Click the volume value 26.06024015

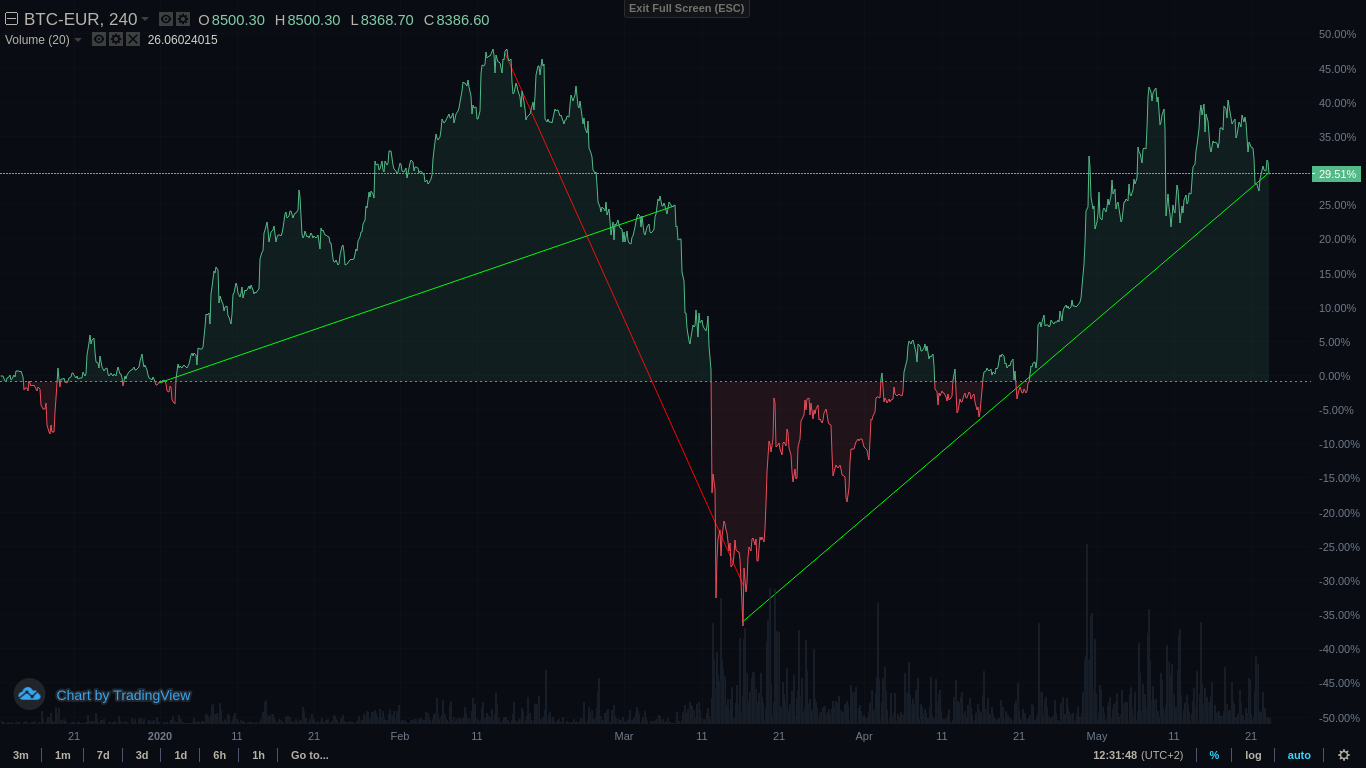(x=183, y=40)
